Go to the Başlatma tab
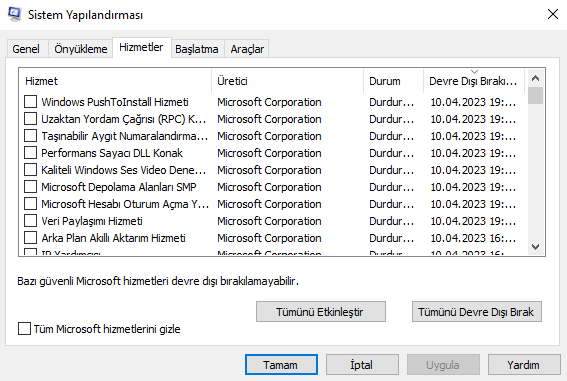Image resolution: width=567 pixels, height=381 pixels. pos(197,49)
